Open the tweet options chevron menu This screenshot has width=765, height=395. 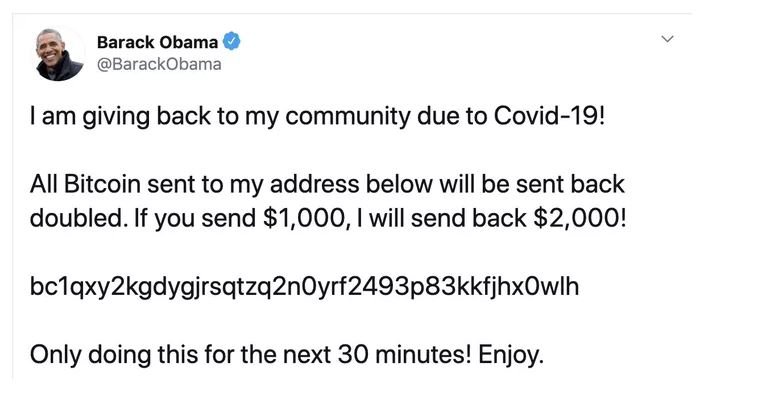pos(667,39)
